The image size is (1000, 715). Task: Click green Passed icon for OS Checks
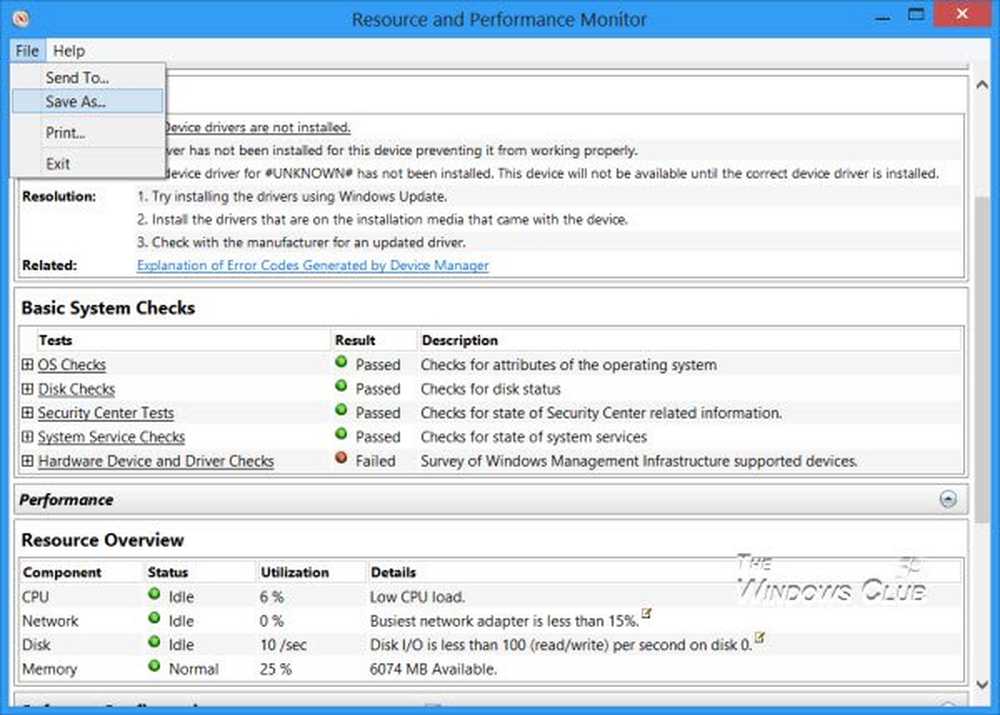pos(341,362)
